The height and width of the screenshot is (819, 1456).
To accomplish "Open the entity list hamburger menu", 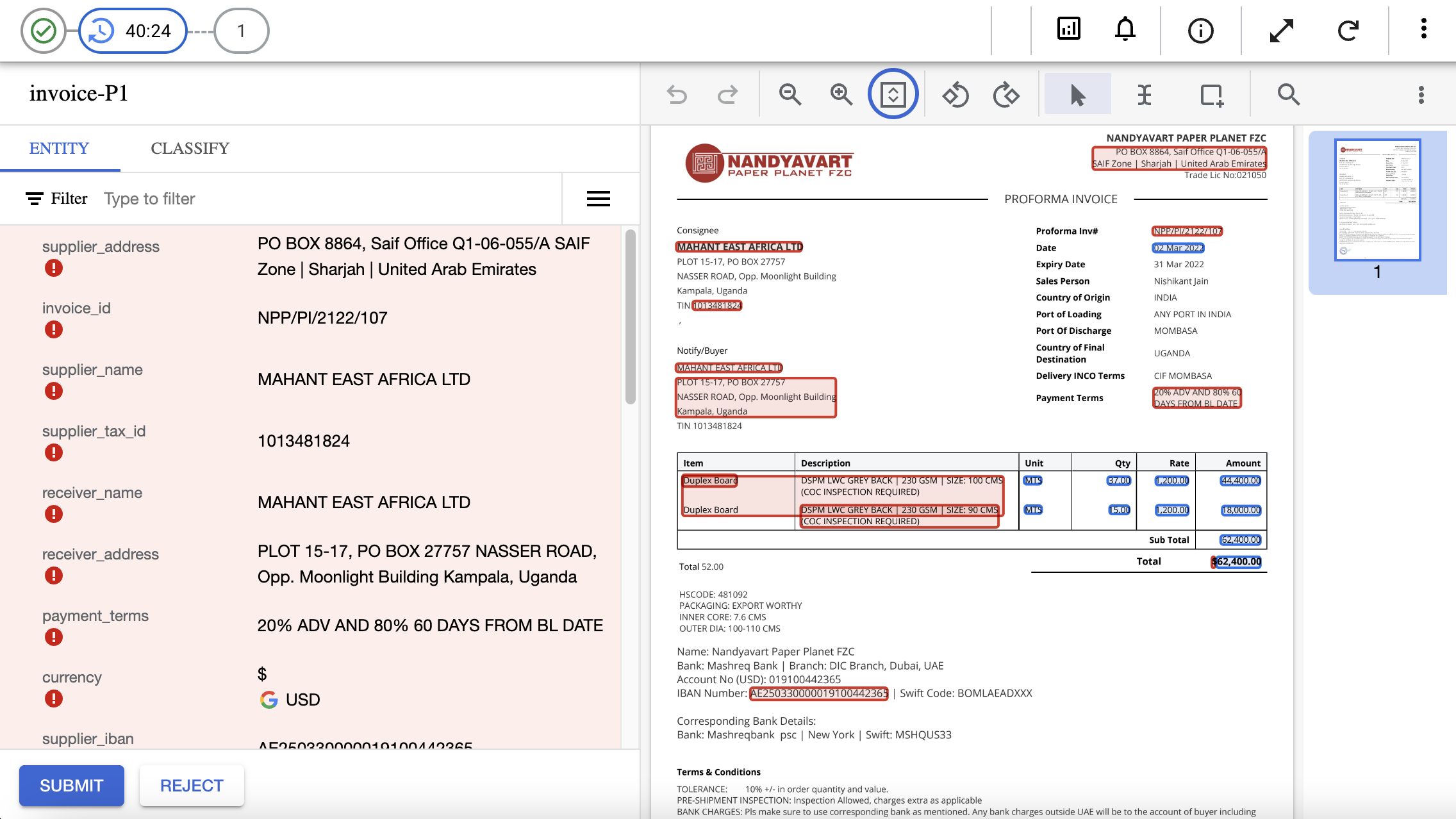I will 598,198.
